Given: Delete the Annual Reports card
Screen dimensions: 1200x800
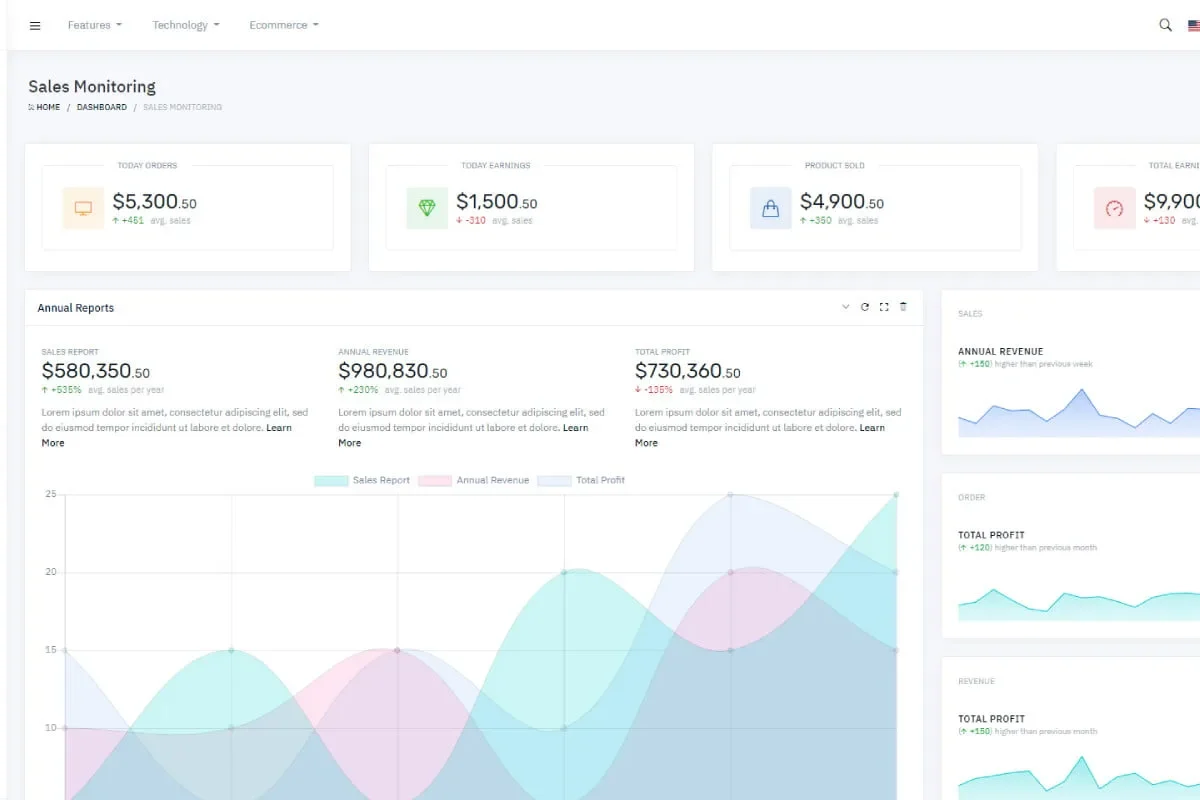Looking at the screenshot, I should coord(903,307).
